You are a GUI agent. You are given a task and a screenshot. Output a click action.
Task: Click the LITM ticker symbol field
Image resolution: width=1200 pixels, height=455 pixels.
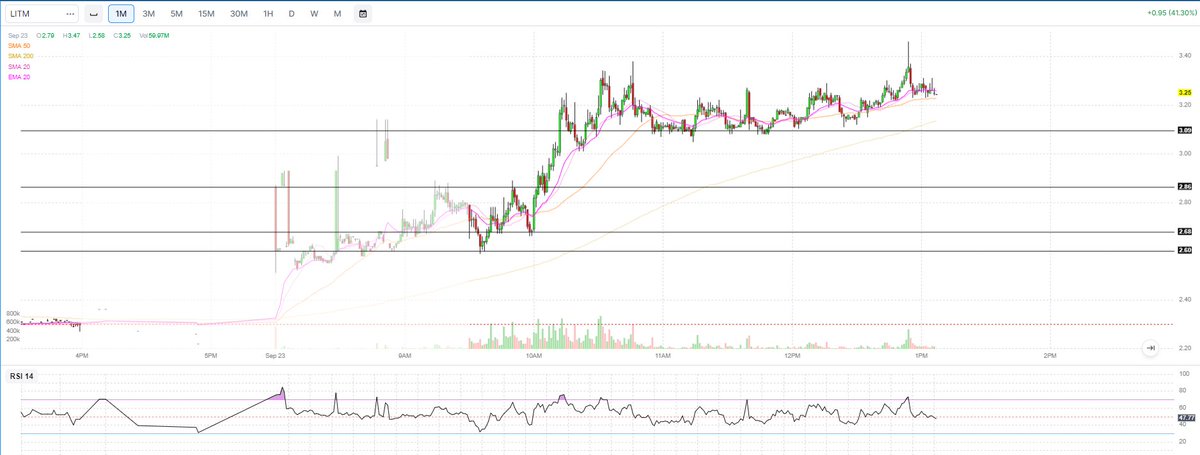point(42,14)
